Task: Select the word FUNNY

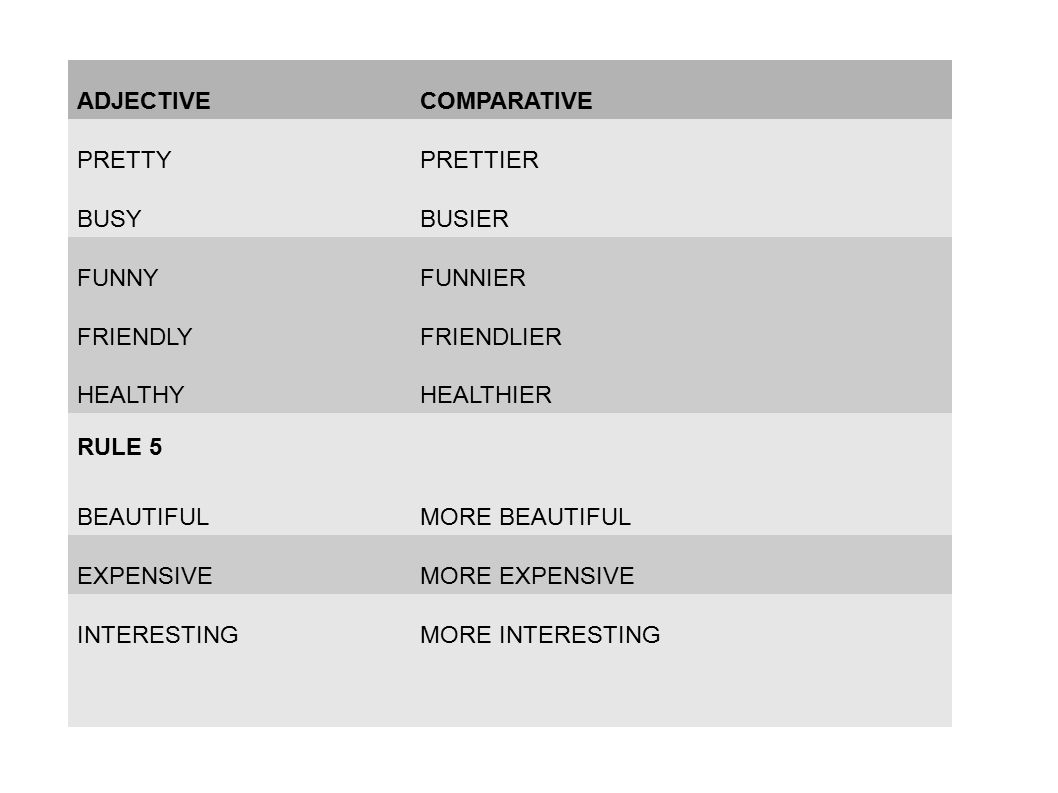Action: click(117, 277)
